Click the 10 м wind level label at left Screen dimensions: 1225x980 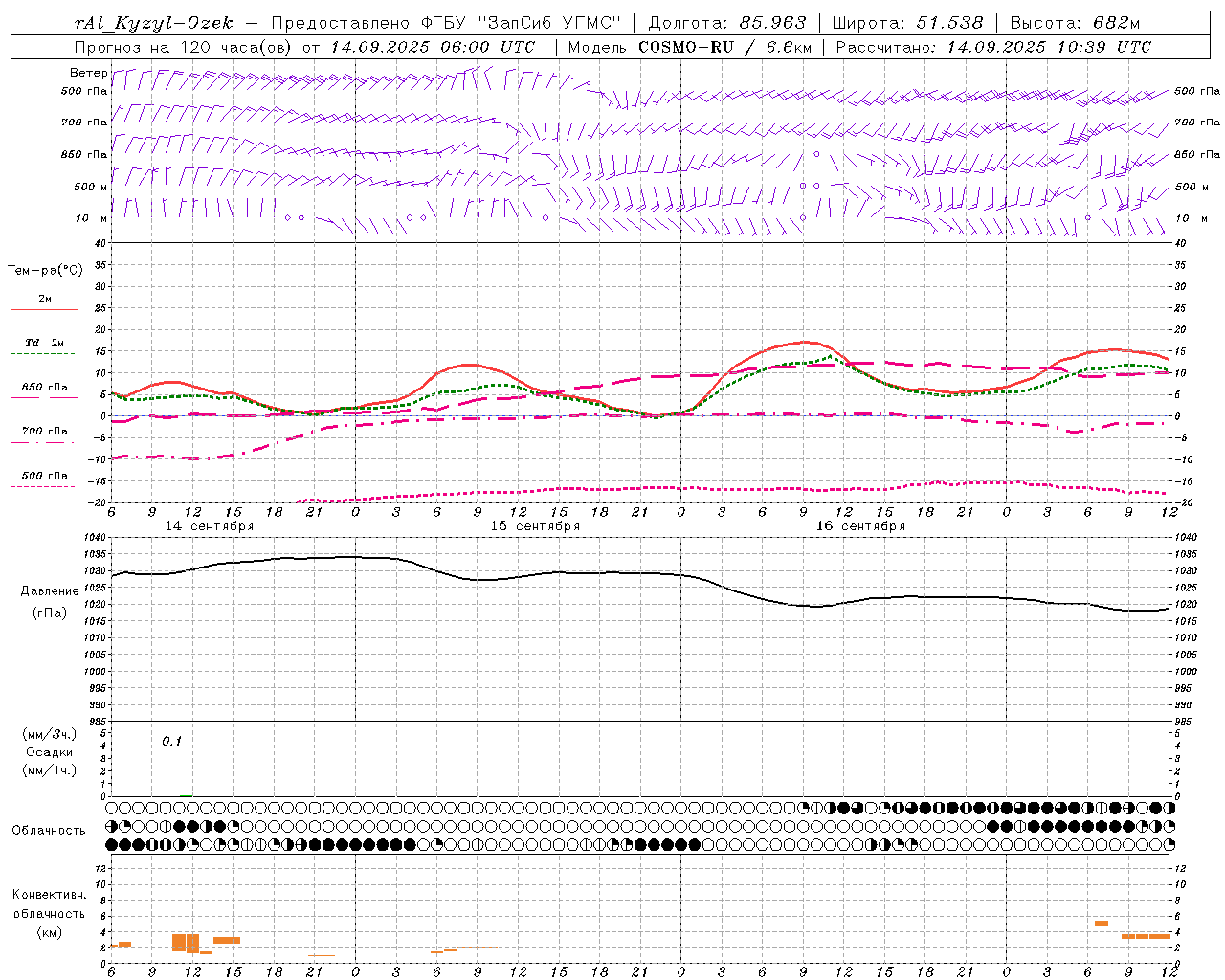(x=91, y=218)
